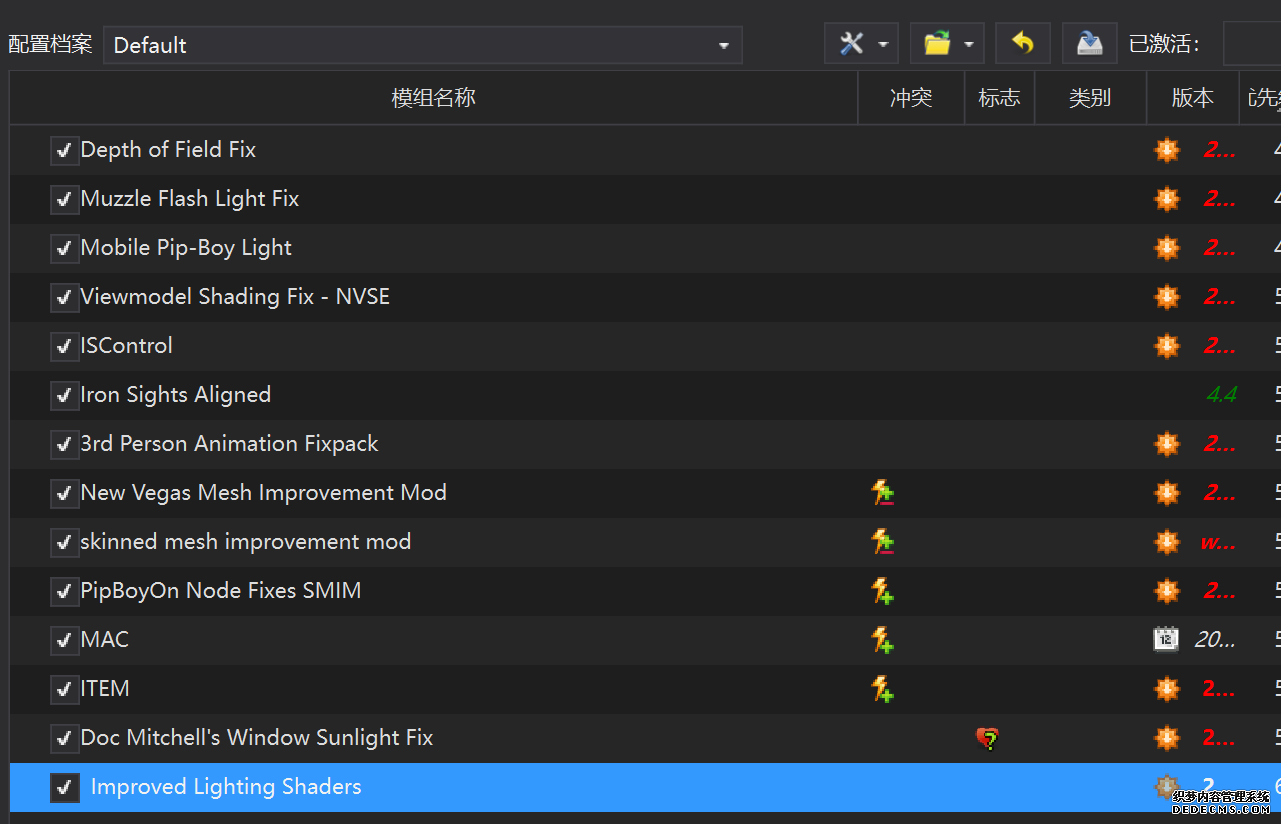Click the wrench and screwdriver tools icon
Image resolution: width=1281 pixels, height=824 pixels.
851,44
